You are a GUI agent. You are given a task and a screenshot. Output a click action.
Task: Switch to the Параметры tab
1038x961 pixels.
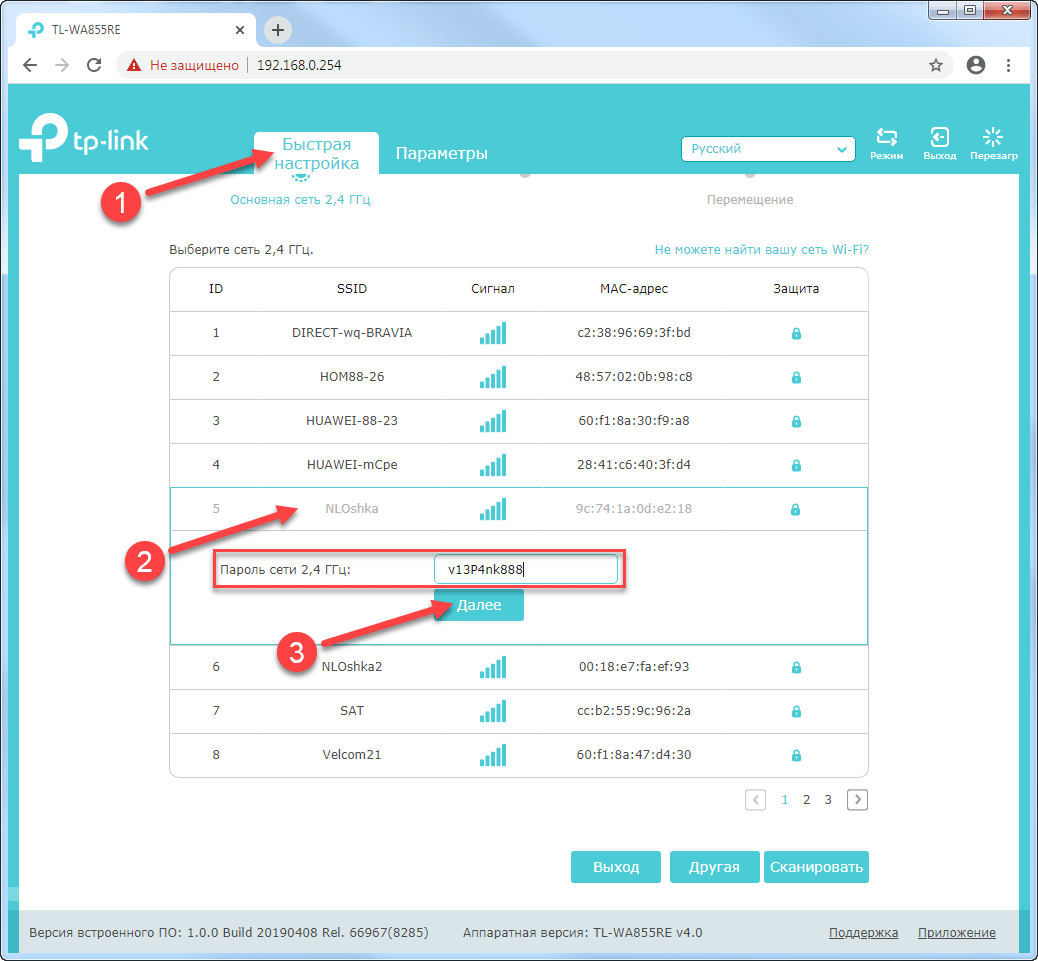(441, 153)
